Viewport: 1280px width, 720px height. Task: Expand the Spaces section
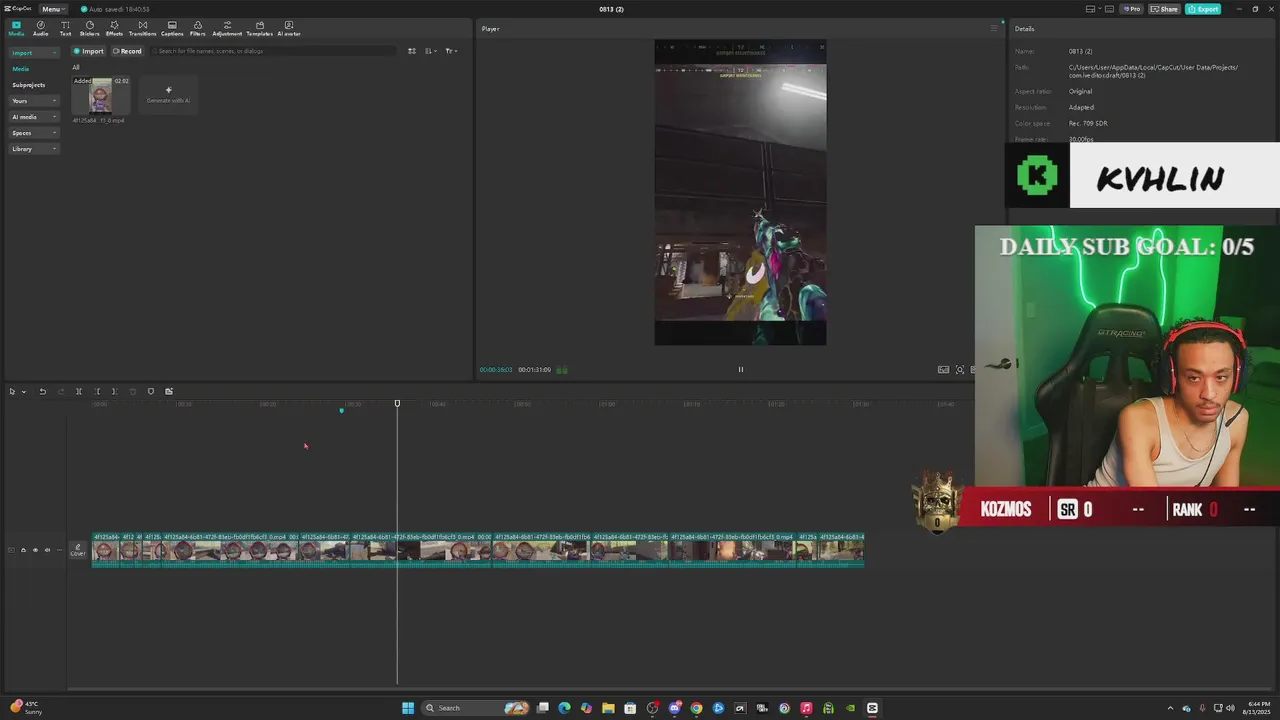(x=34, y=133)
